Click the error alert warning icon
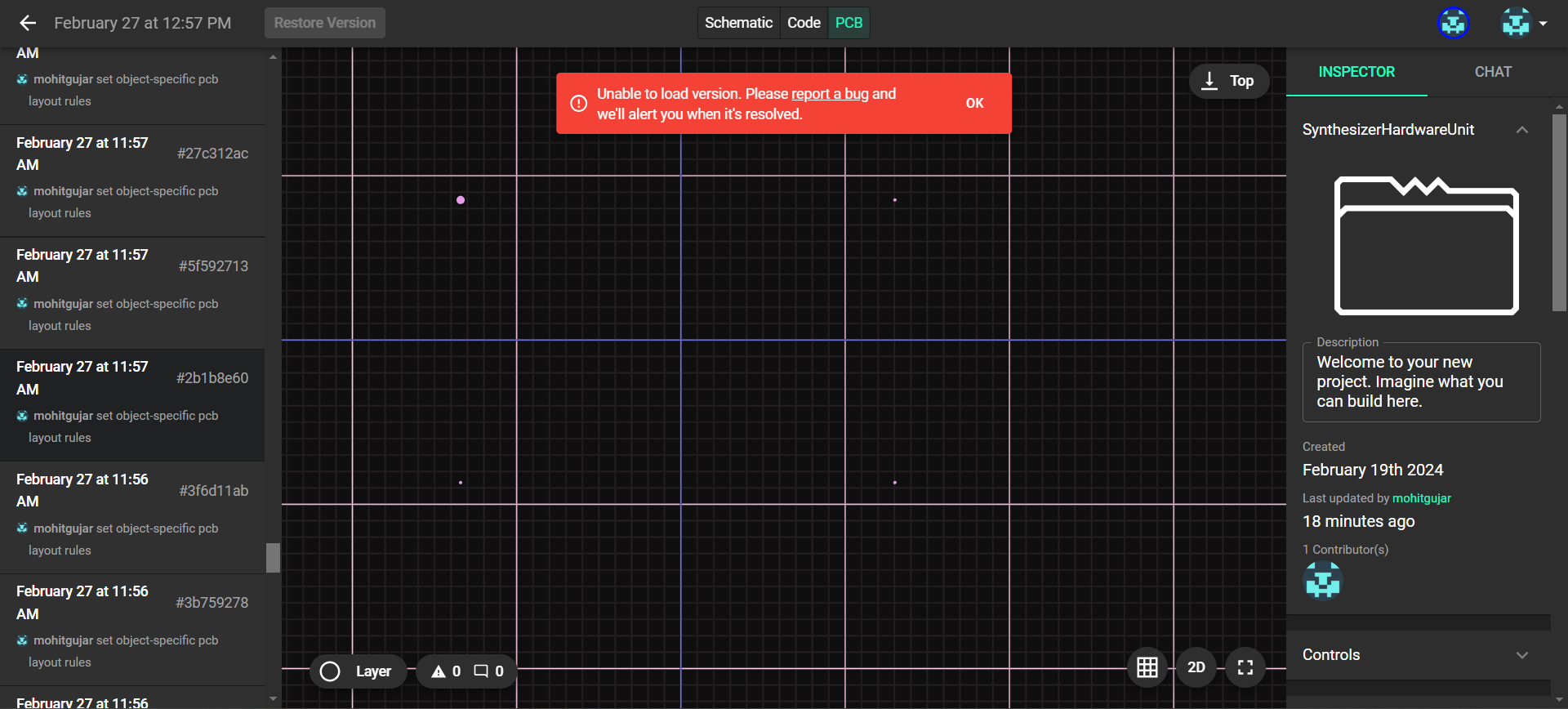The height and width of the screenshot is (709, 1568). click(x=578, y=104)
